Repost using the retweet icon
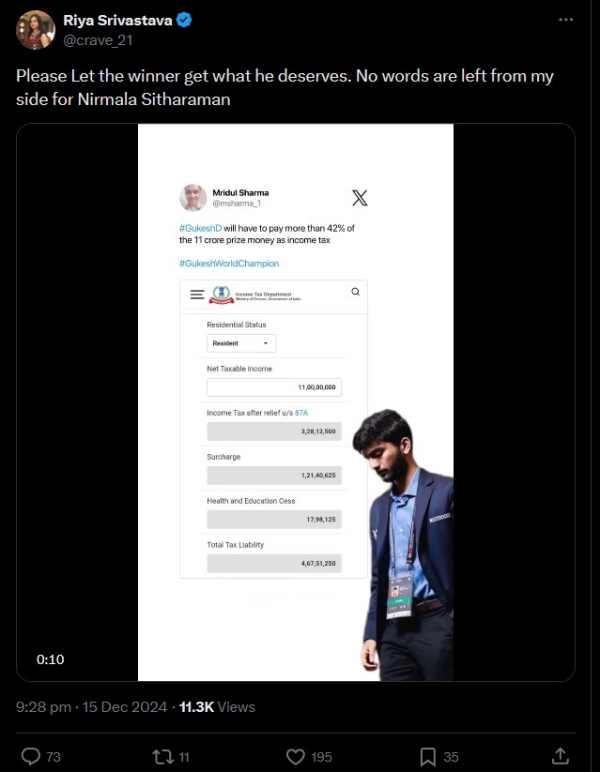600x772 pixels. click(162, 756)
